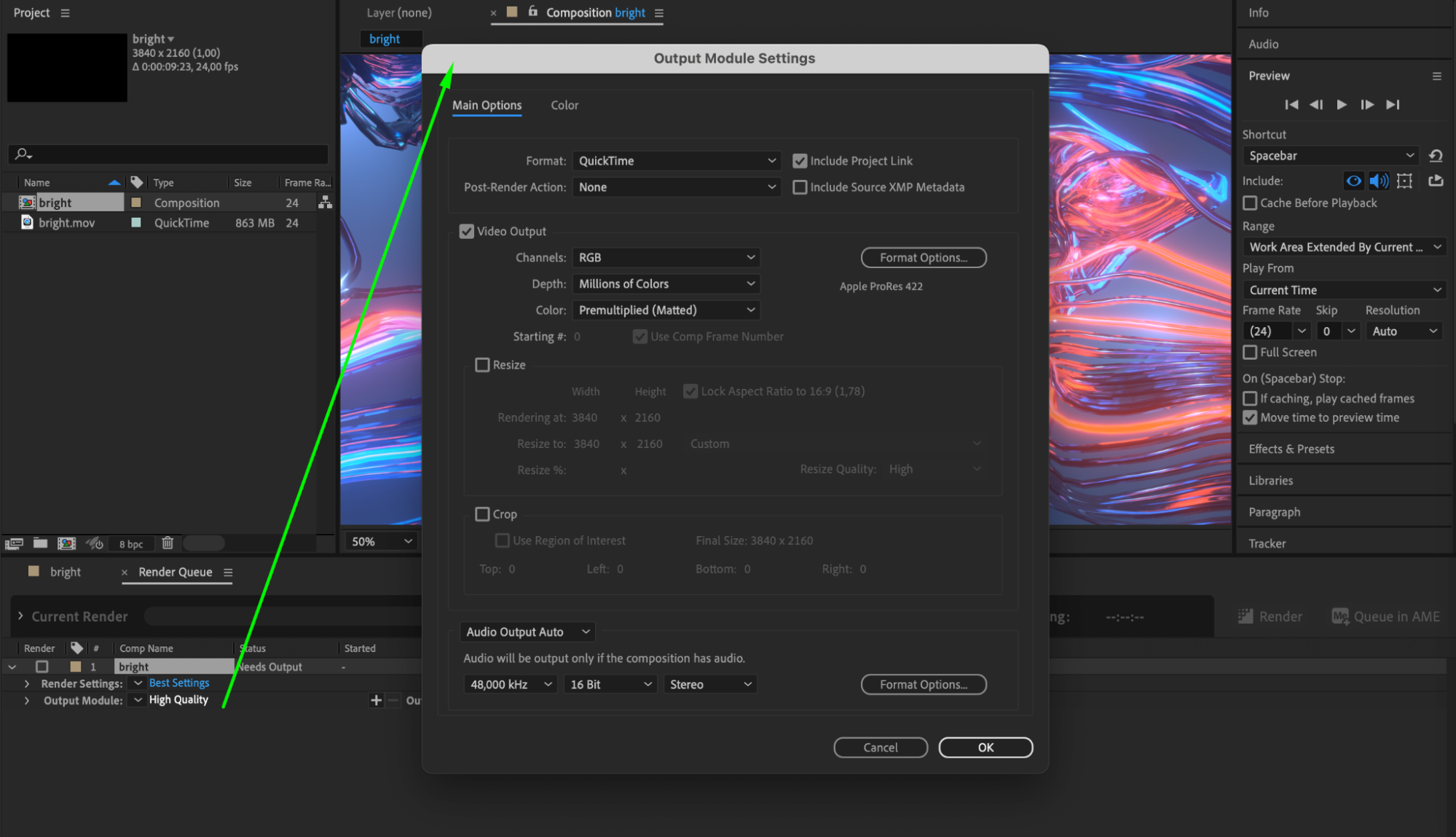Click the OK button in Output Module Settings

coord(985,747)
